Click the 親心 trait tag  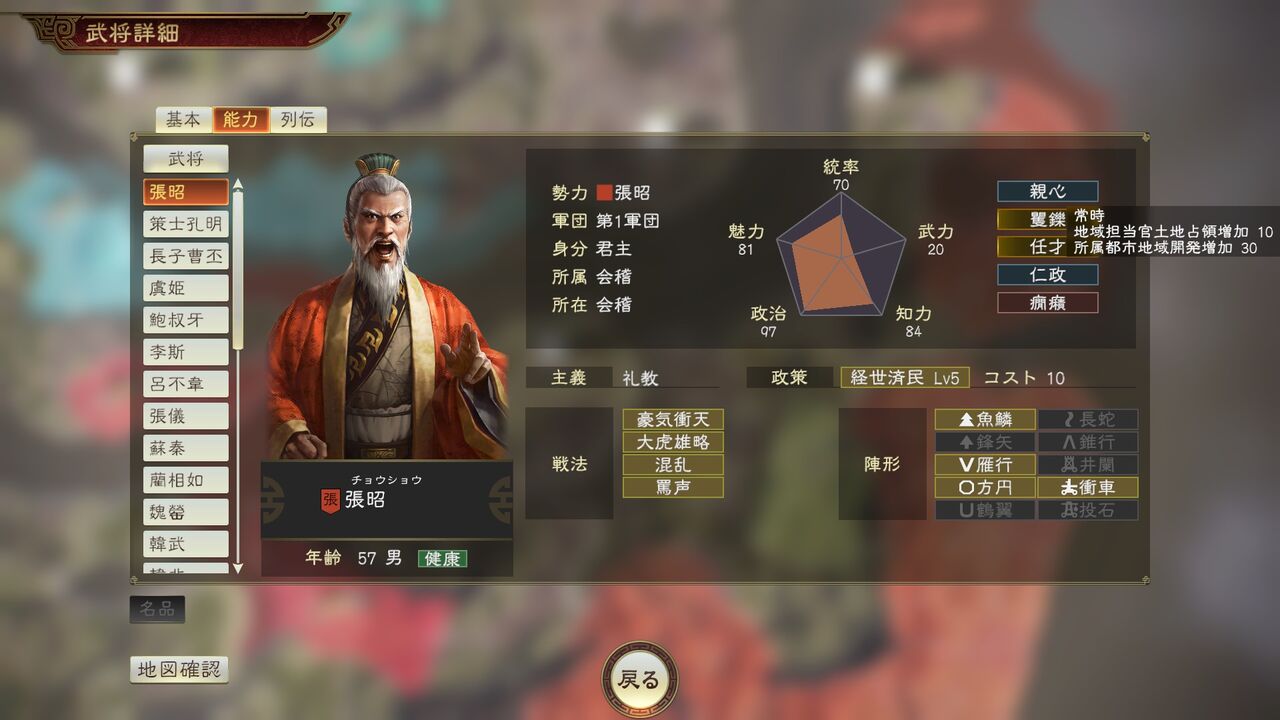coord(1048,191)
